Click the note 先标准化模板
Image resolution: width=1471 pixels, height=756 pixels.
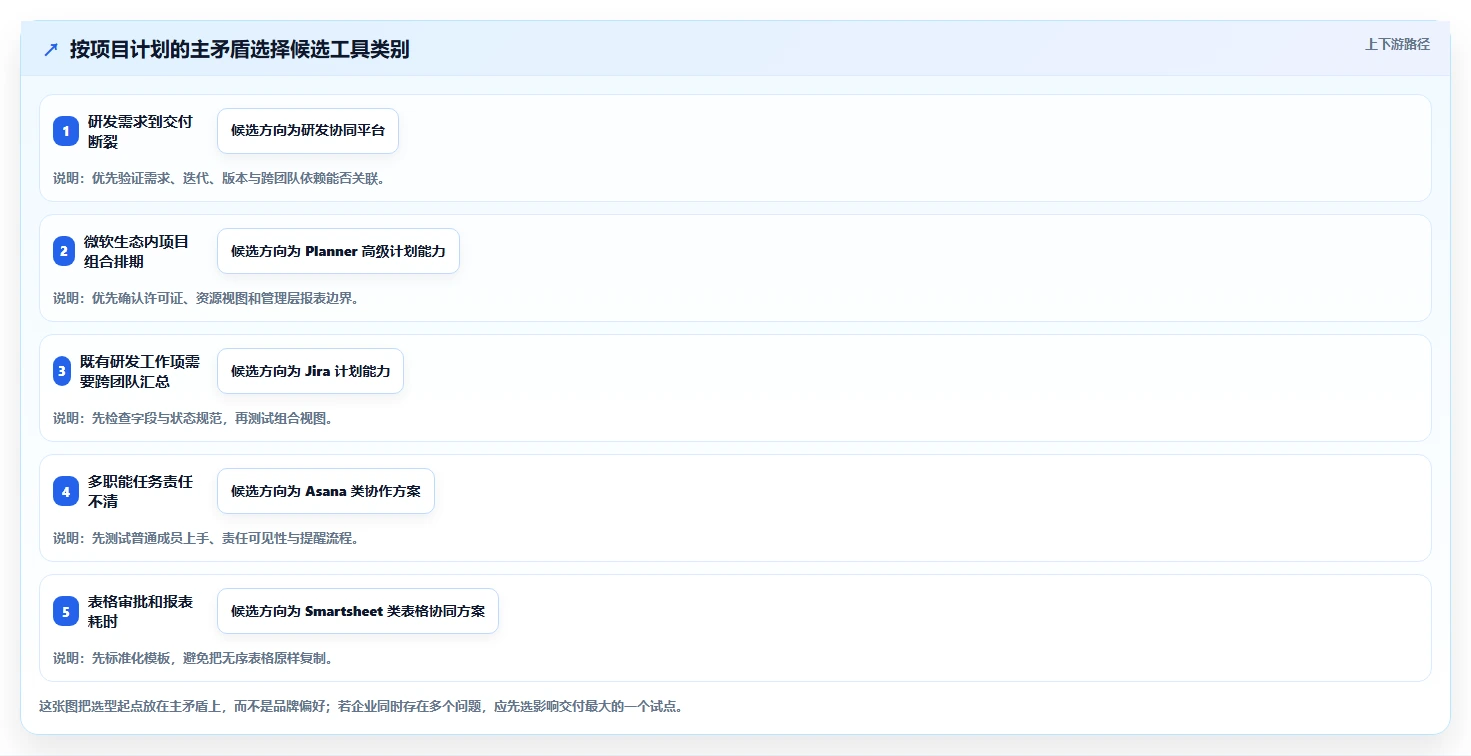point(131,658)
